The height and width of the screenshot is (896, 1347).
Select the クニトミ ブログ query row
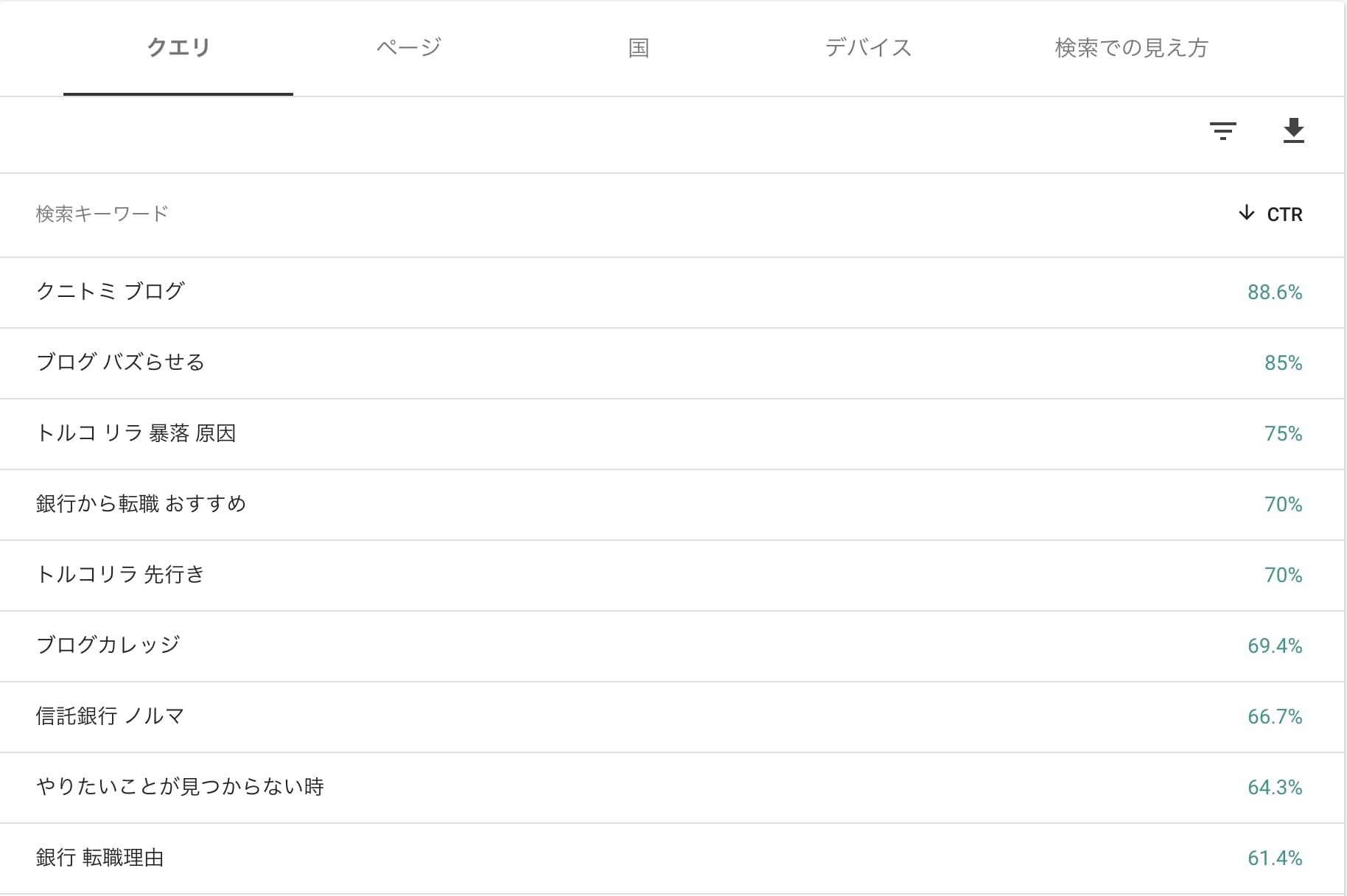coord(672,293)
